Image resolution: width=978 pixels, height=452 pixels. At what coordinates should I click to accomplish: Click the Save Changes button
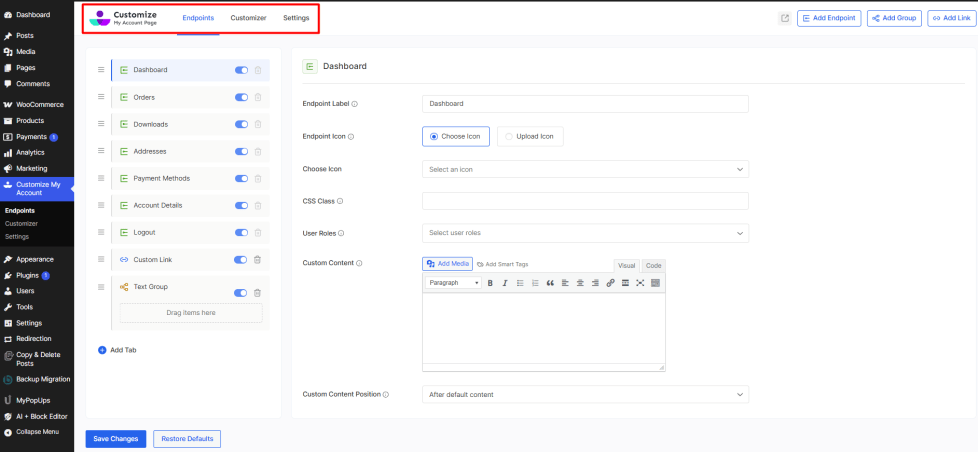coord(116,439)
